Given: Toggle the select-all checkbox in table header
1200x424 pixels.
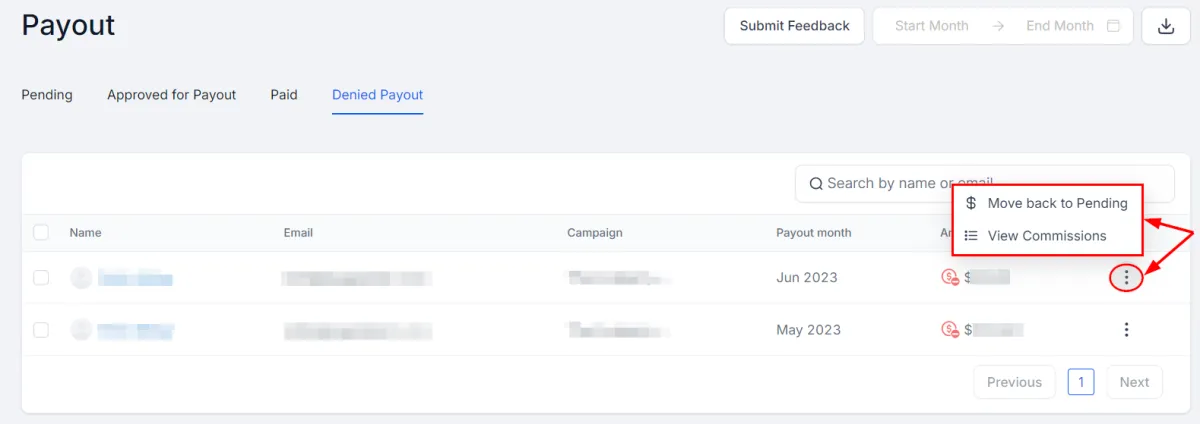Looking at the screenshot, I should point(41,232).
